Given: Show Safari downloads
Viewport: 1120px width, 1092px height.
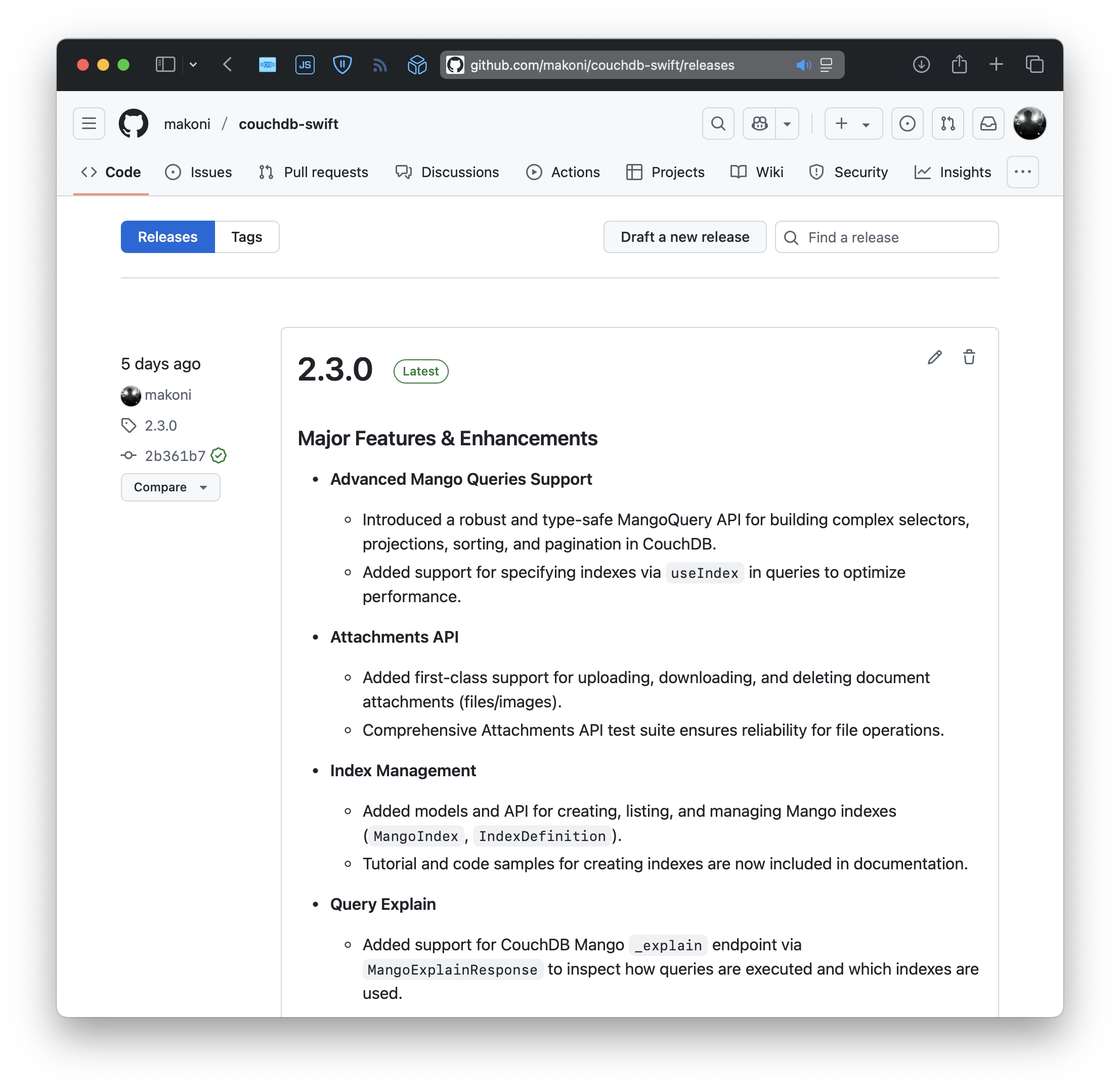Looking at the screenshot, I should 921,64.
